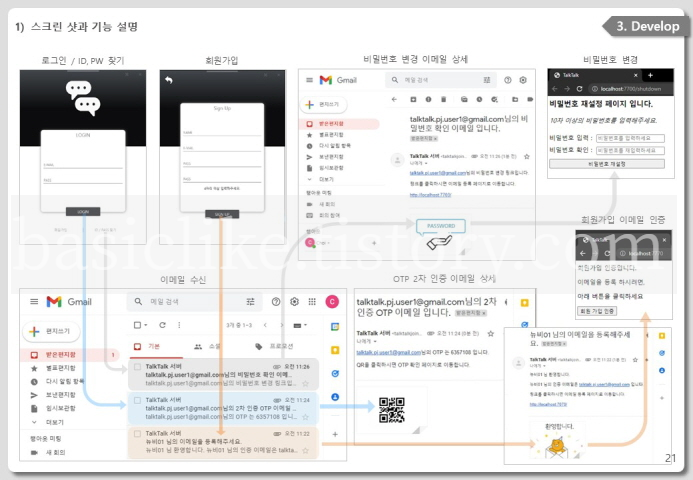Refresh the inbox mail list
The height and width of the screenshot is (480, 693).
pyautogui.click(x=162, y=325)
